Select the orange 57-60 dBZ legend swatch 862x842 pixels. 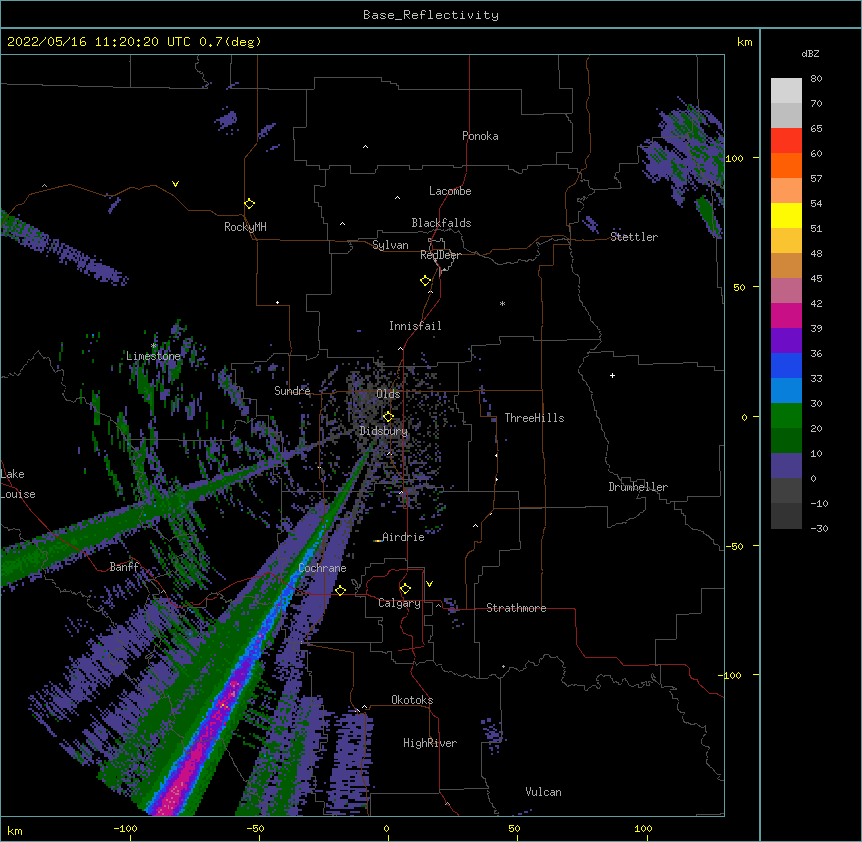pos(786,165)
